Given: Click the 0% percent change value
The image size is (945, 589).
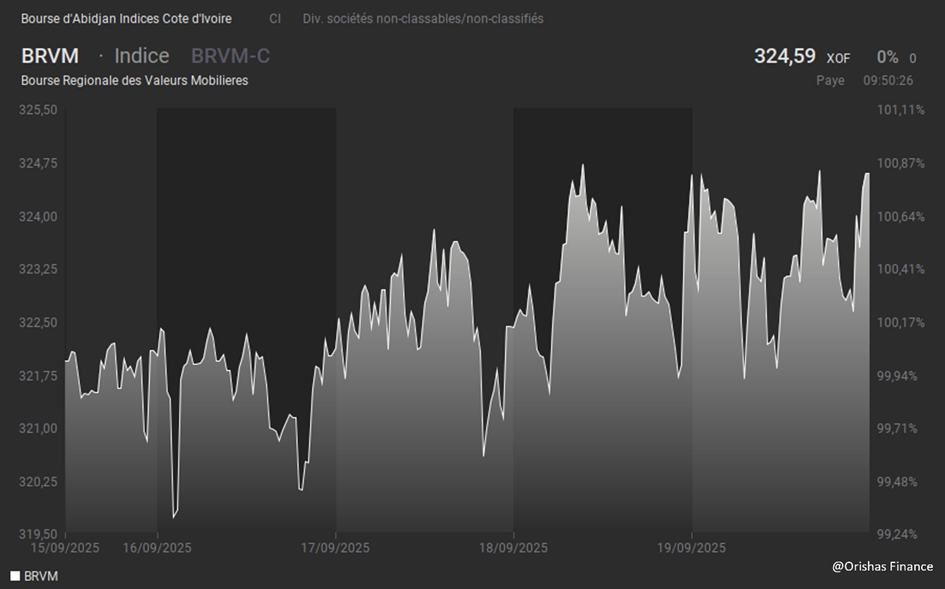Looking at the screenshot, I should [887, 57].
